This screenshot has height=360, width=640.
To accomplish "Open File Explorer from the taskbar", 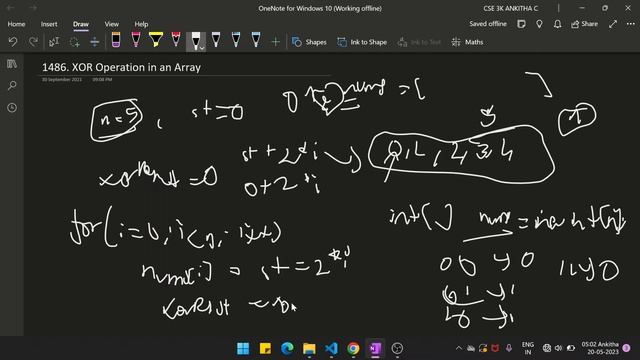I will tap(309, 348).
